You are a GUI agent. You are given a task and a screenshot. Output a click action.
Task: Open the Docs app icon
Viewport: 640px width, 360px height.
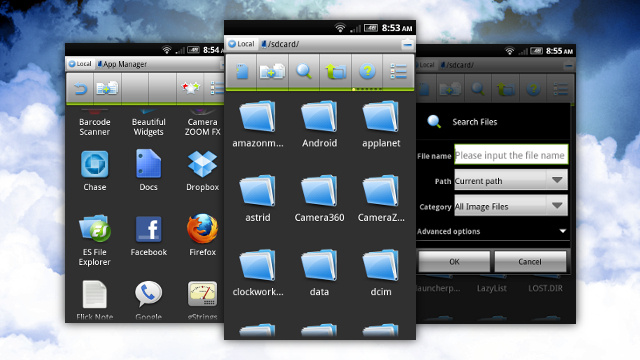point(148,164)
